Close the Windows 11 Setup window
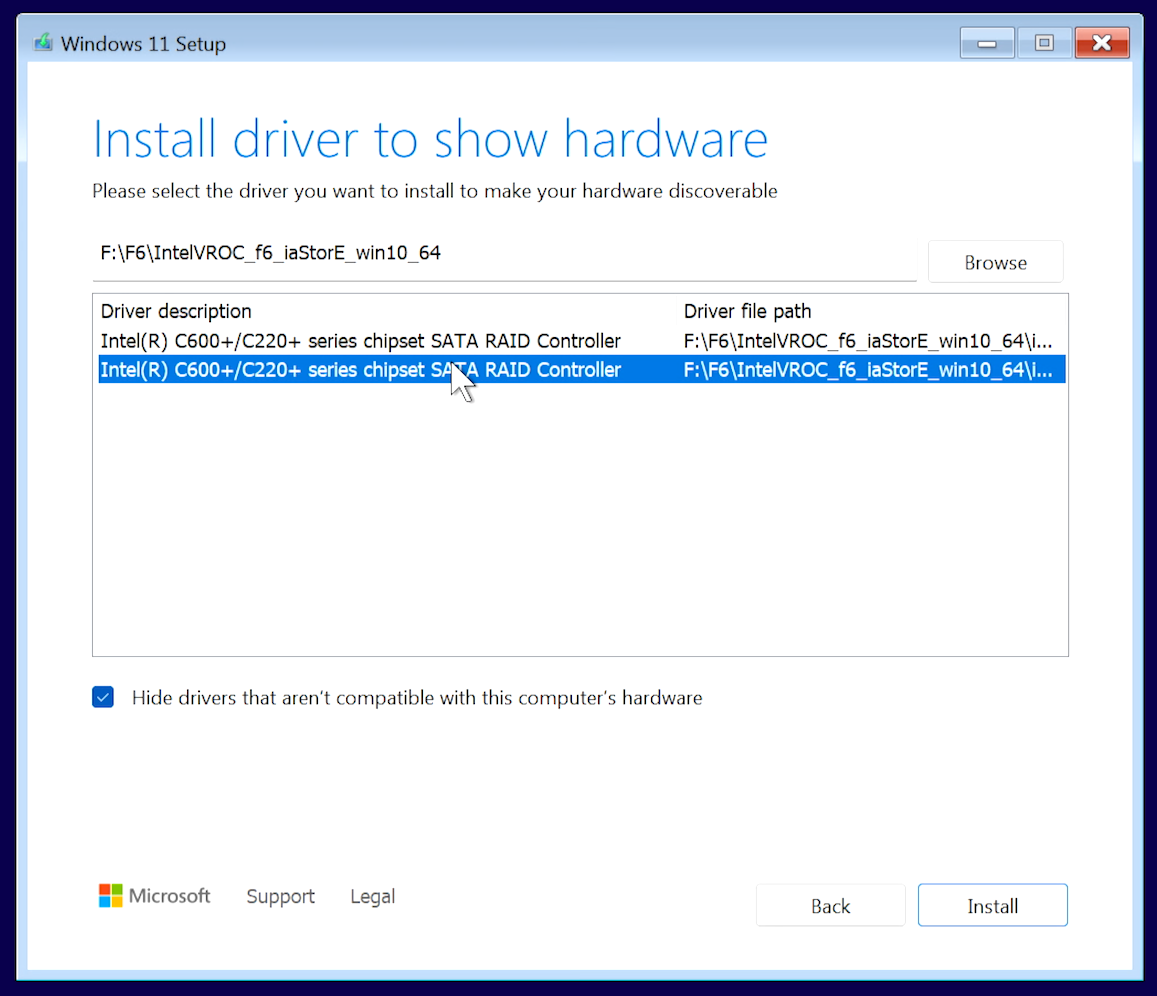The width and height of the screenshot is (1157, 996). (x=1102, y=43)
